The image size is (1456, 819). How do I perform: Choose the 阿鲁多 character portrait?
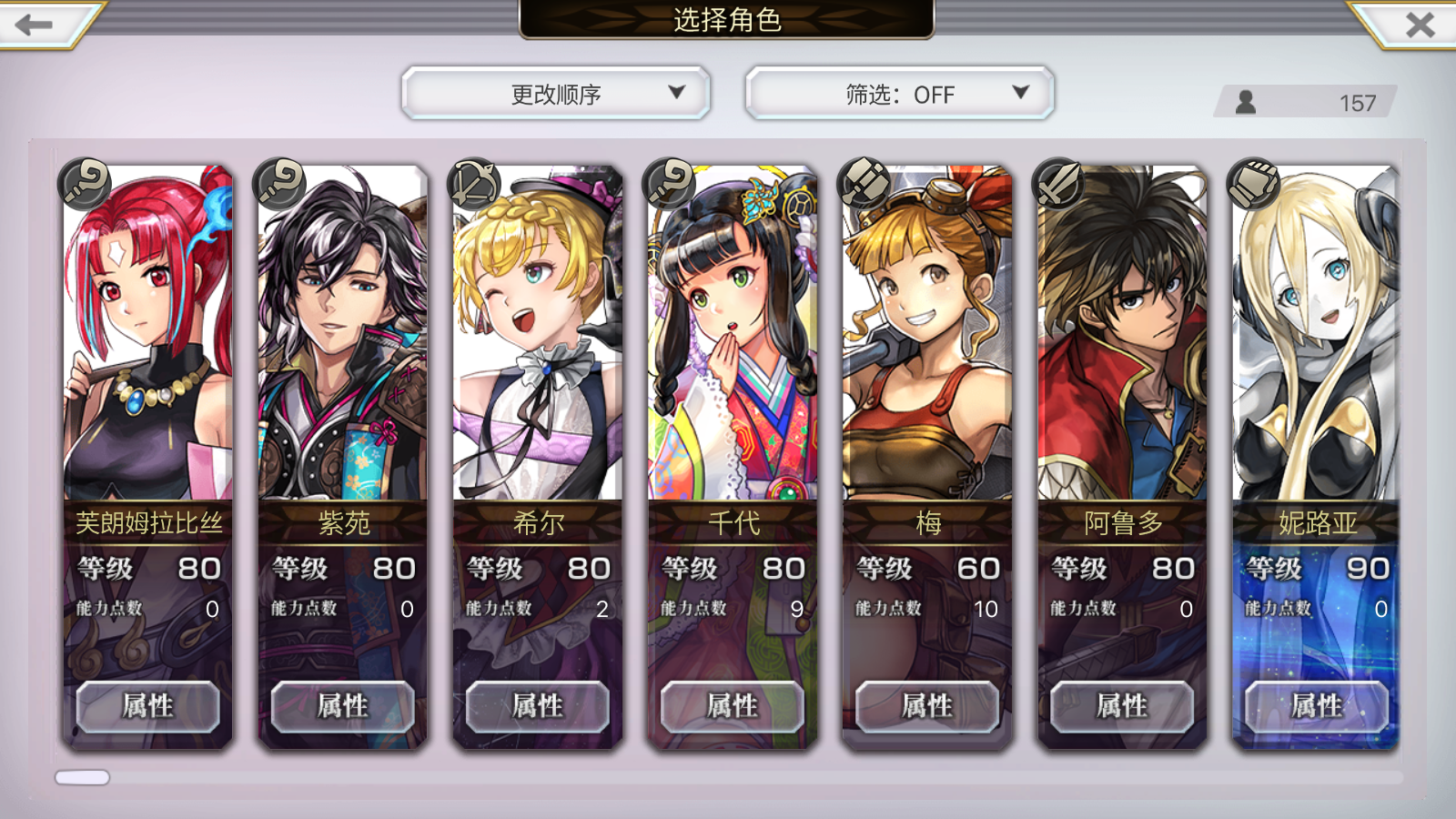point(1122,333)
